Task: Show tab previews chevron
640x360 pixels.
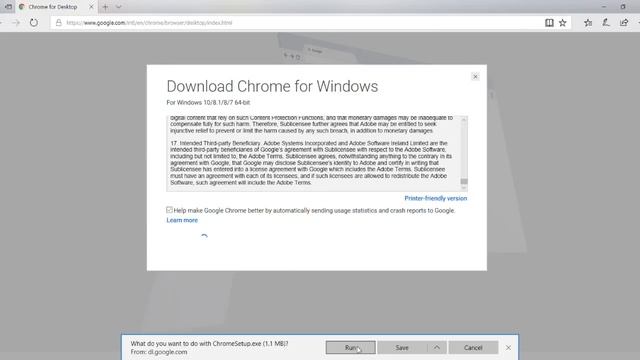Action: [118, 7]
